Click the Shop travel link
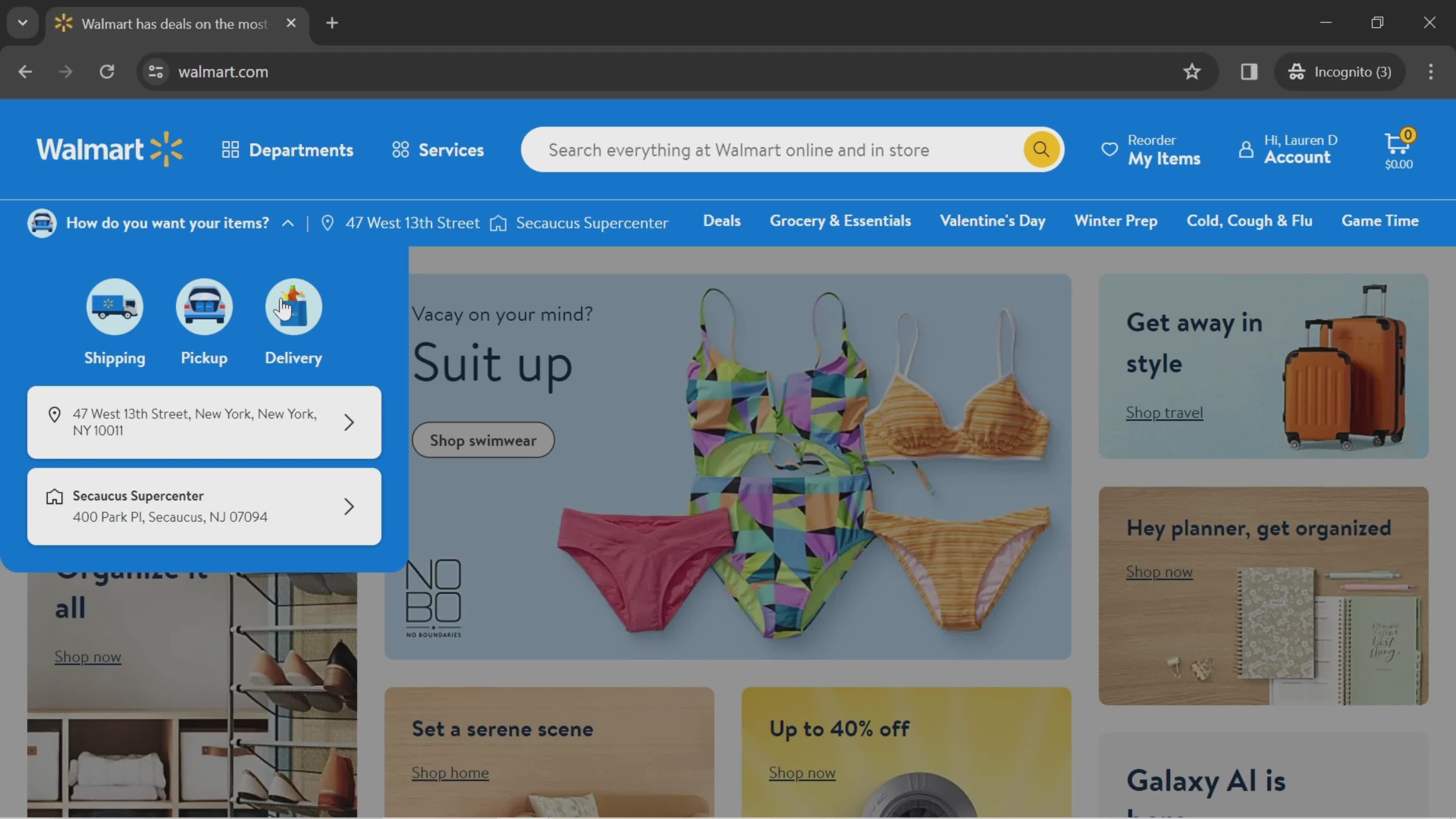1456x819 pixels. click(x=1163, y=411)
